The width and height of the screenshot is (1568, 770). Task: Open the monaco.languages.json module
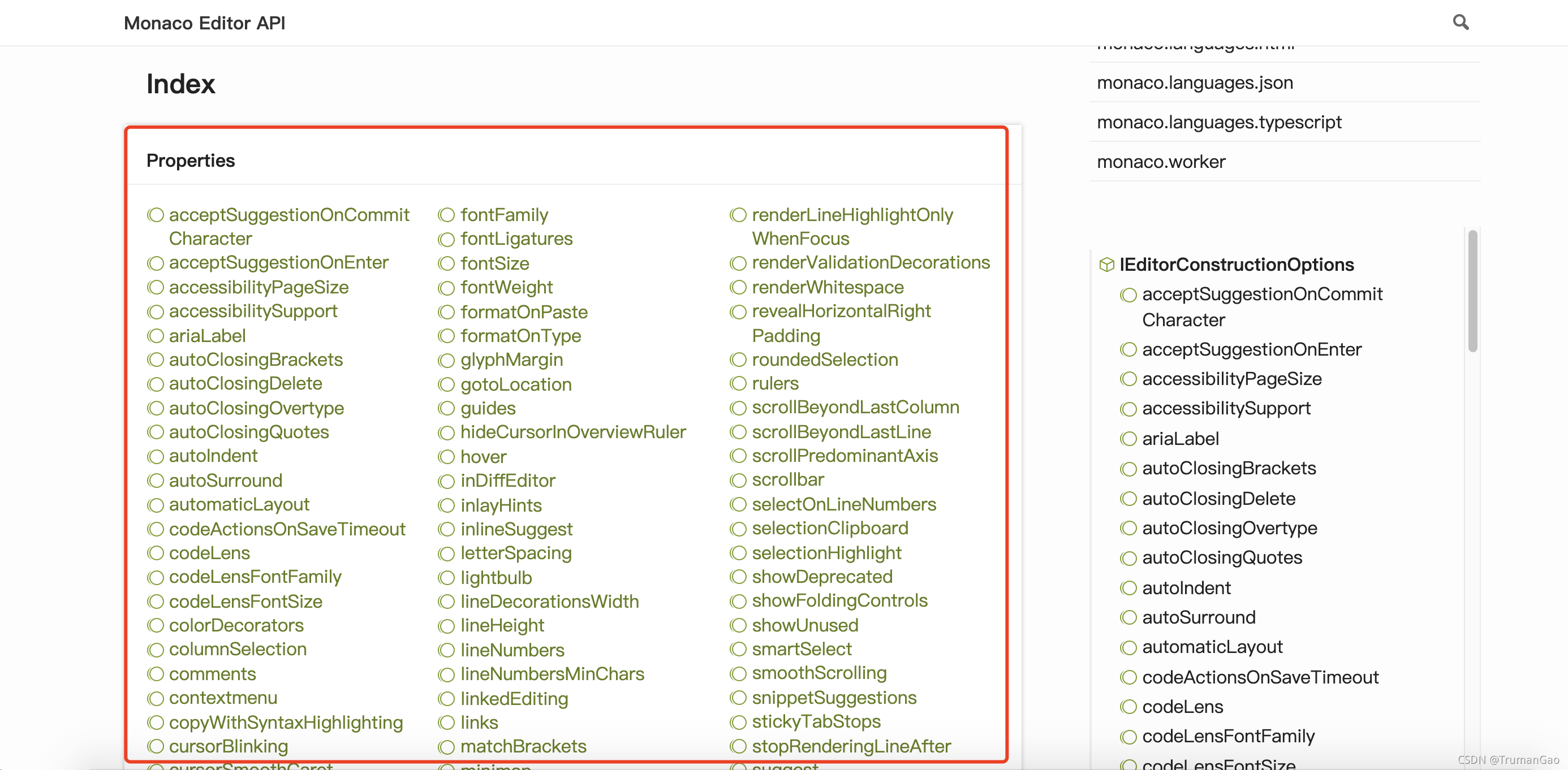[x=1194, y=82]
